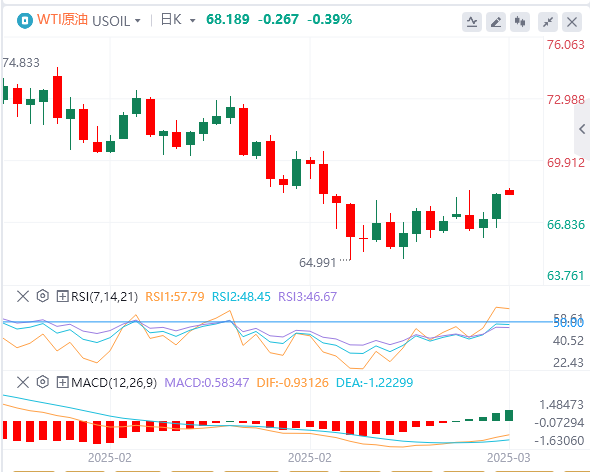The height and width of the screenshot is (472, 590).
Task: Click the RSI1:57.79 value
Action: pos(175,297)
